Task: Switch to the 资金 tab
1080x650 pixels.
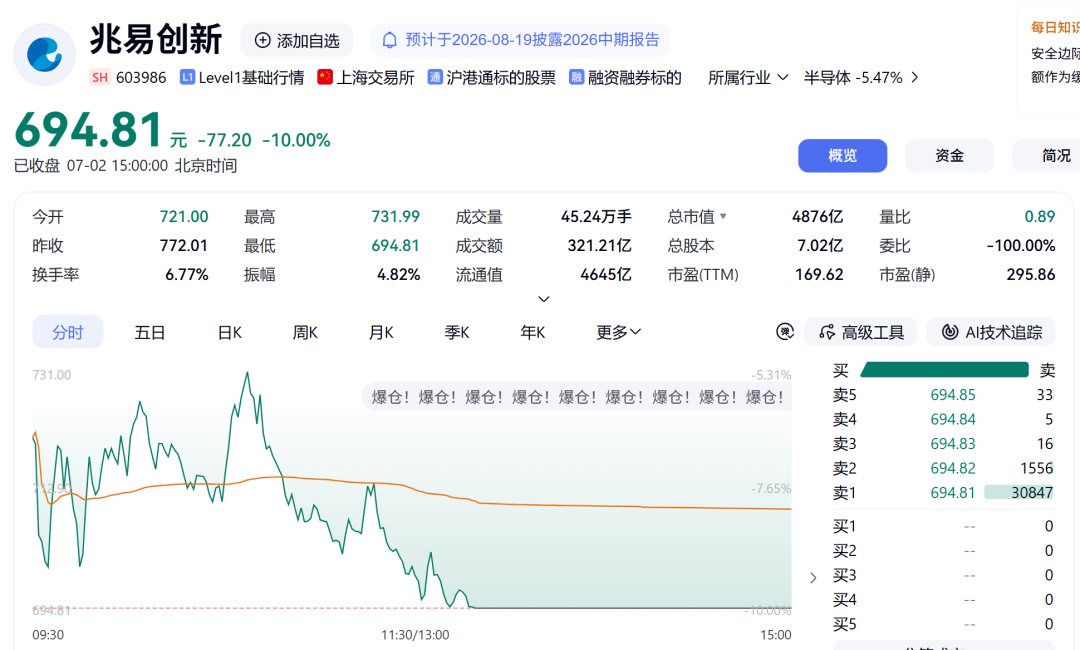Action: 949,156
